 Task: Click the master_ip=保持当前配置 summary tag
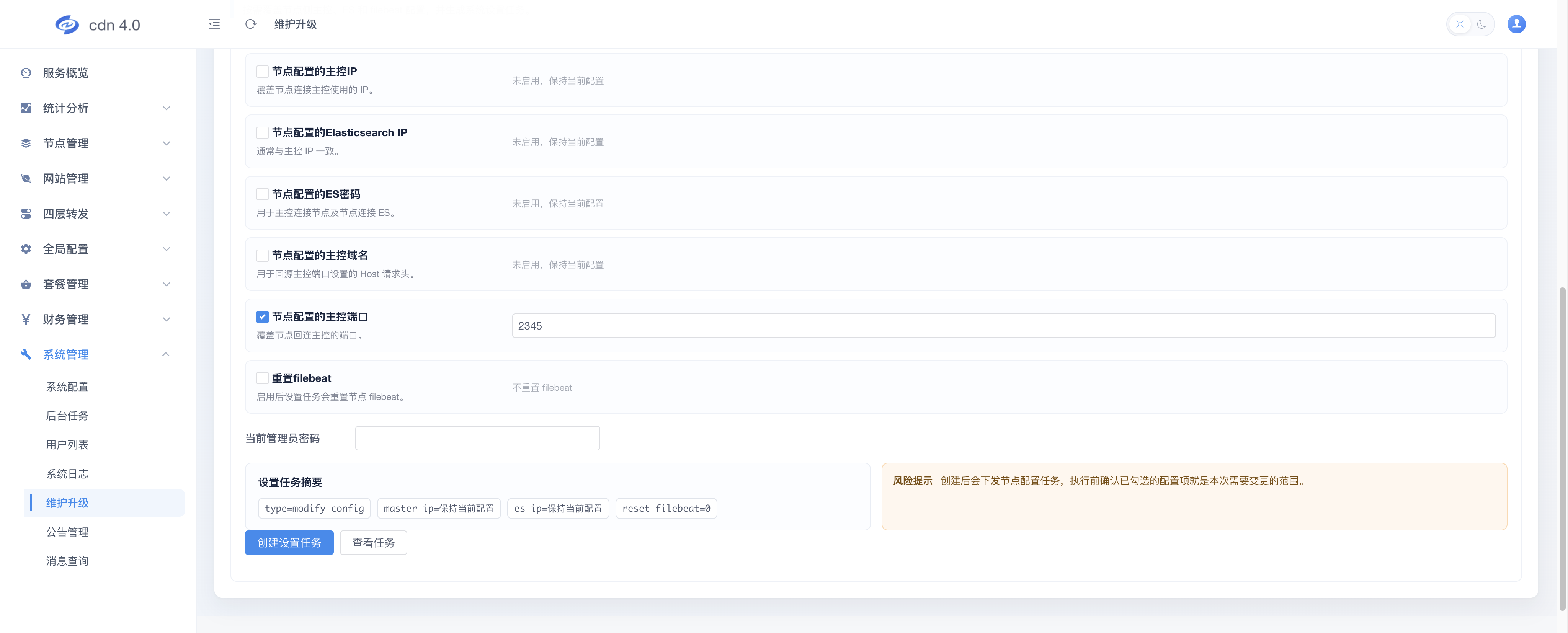point(439,509)
